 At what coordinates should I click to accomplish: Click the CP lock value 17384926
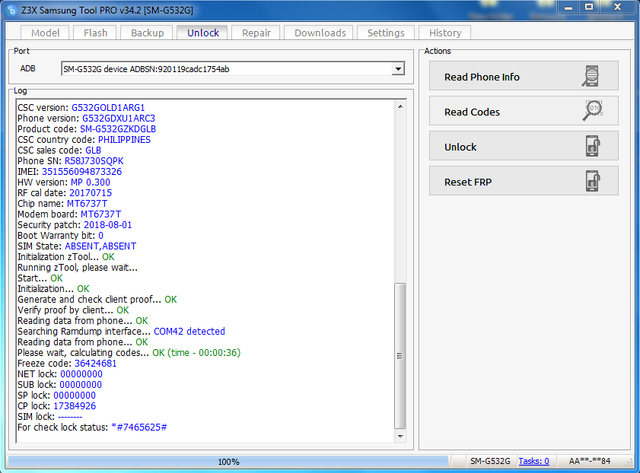tap(75, 406)
